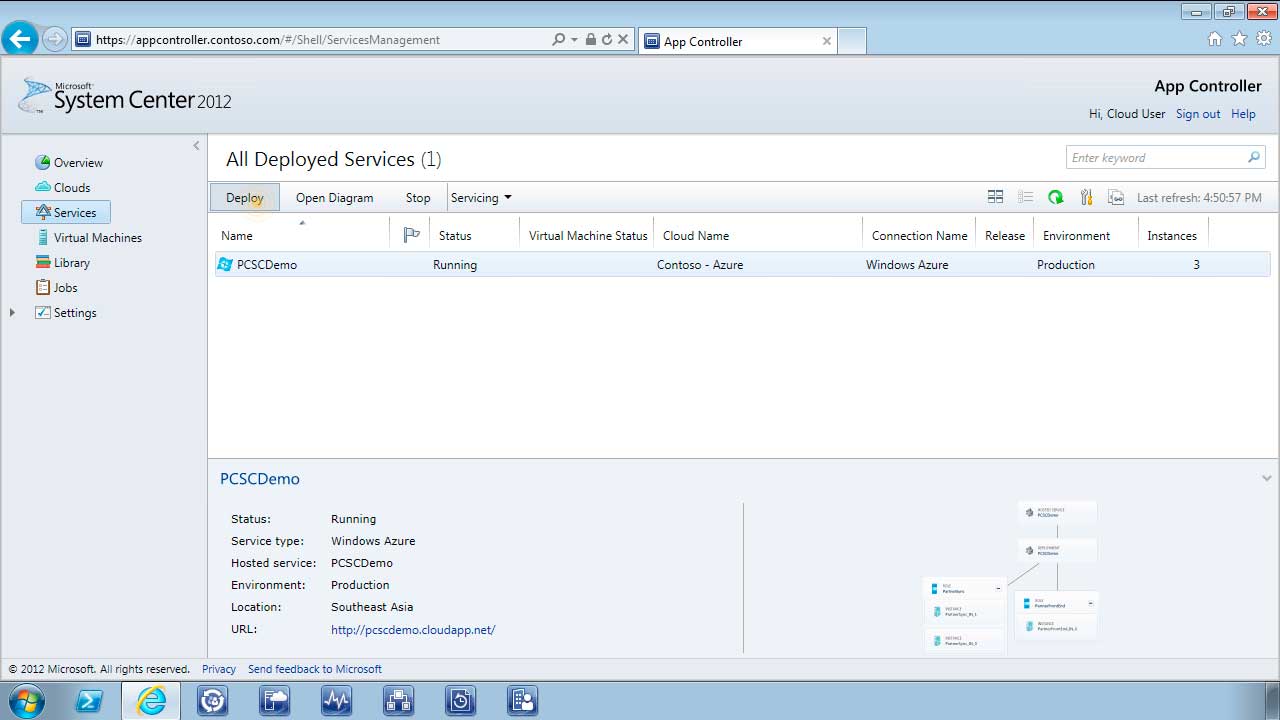Open the Help link
Viewport: 1280px width, 720px height.
point(1243,114)
